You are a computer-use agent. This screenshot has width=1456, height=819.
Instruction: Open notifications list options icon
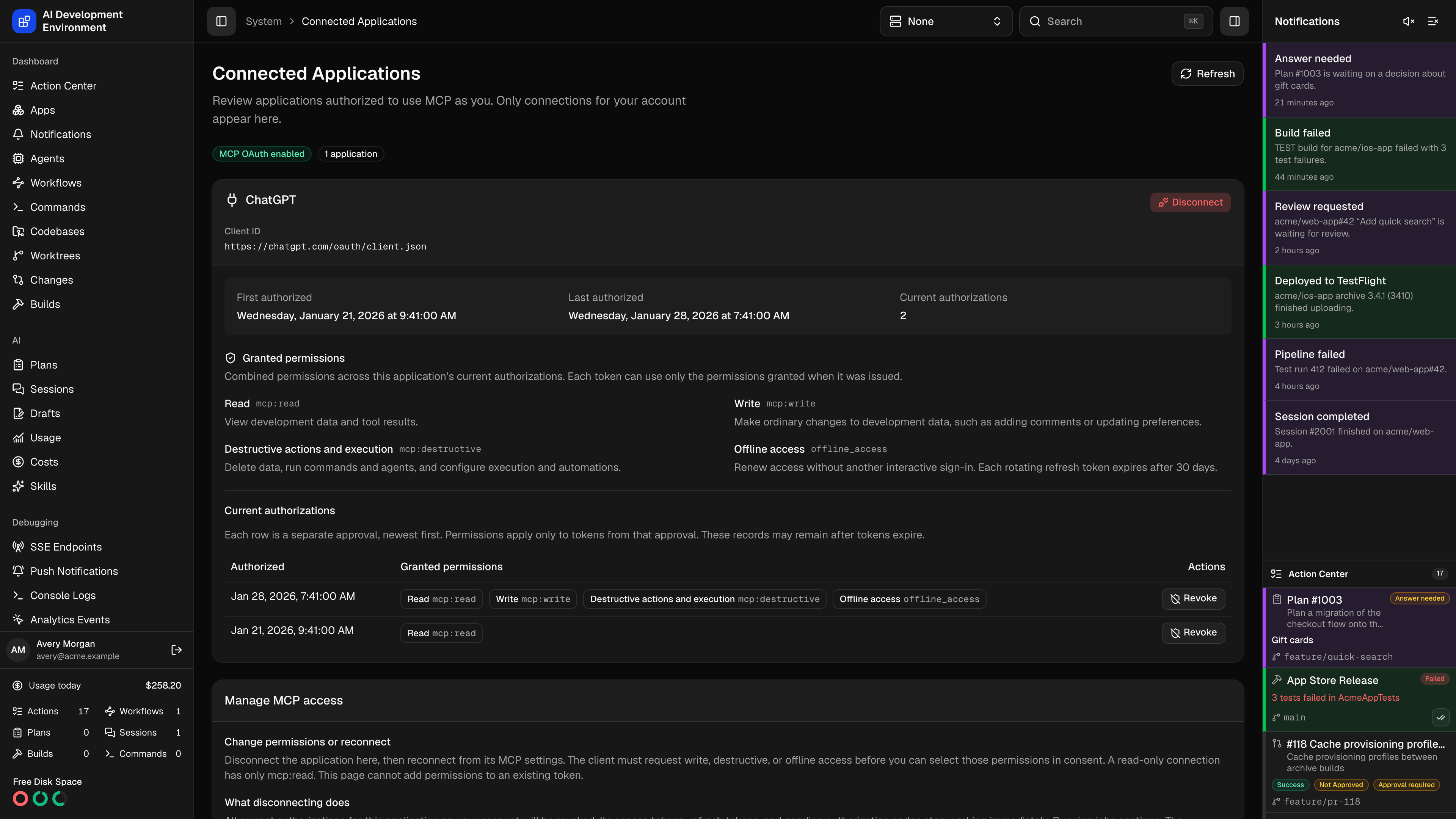(1433, 21)
